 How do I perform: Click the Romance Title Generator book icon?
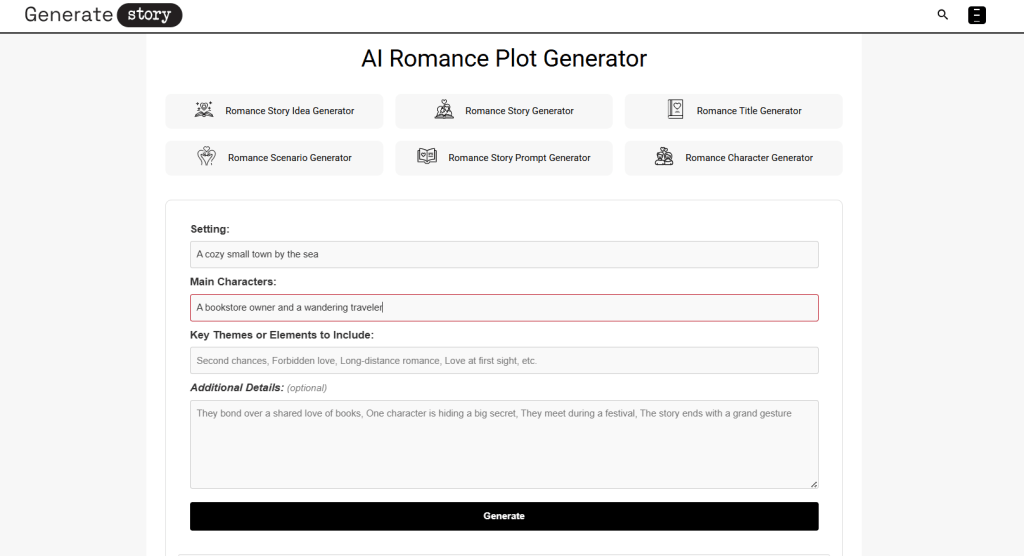click(675, 110)
